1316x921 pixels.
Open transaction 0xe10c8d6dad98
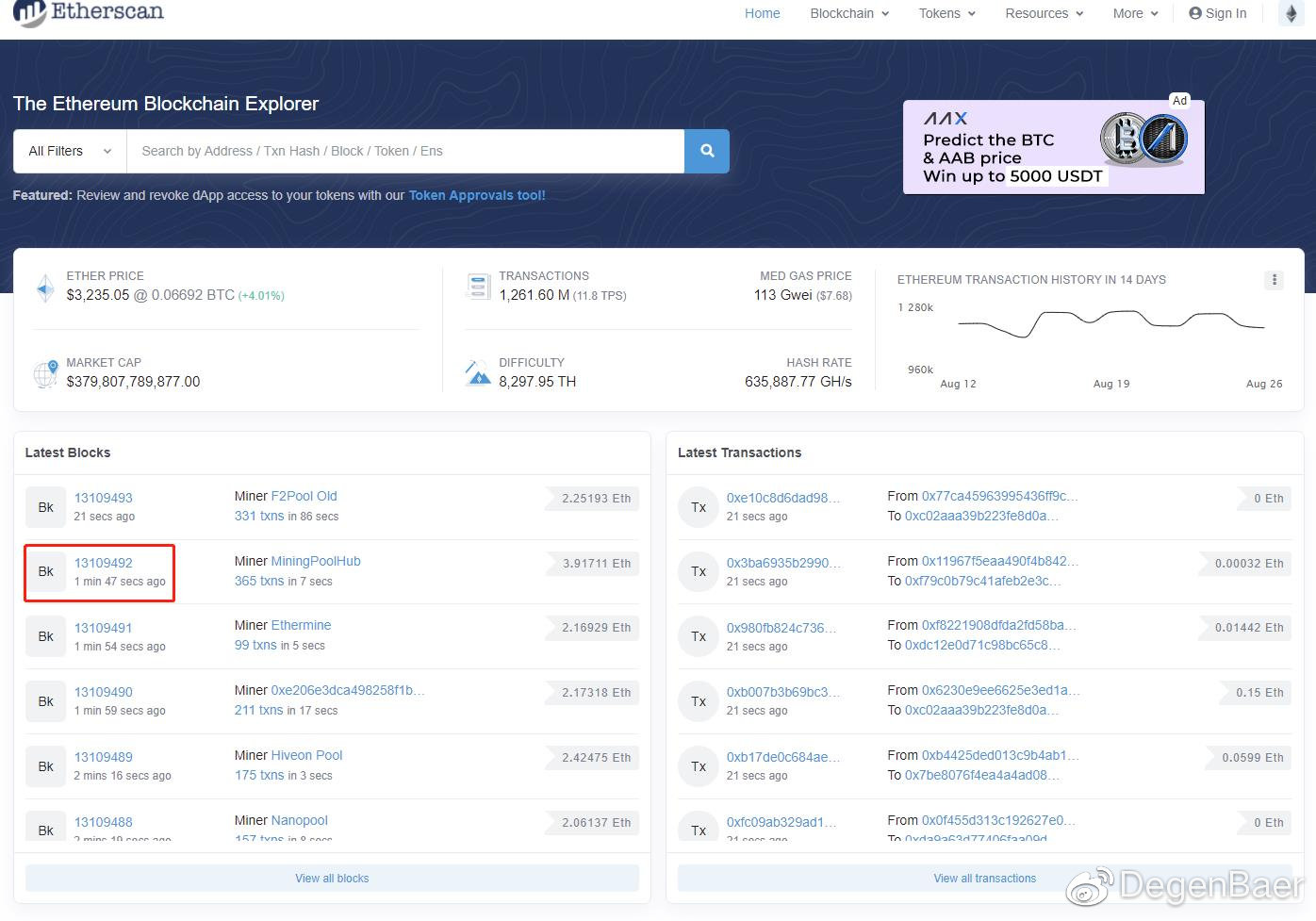click(783, 498)
